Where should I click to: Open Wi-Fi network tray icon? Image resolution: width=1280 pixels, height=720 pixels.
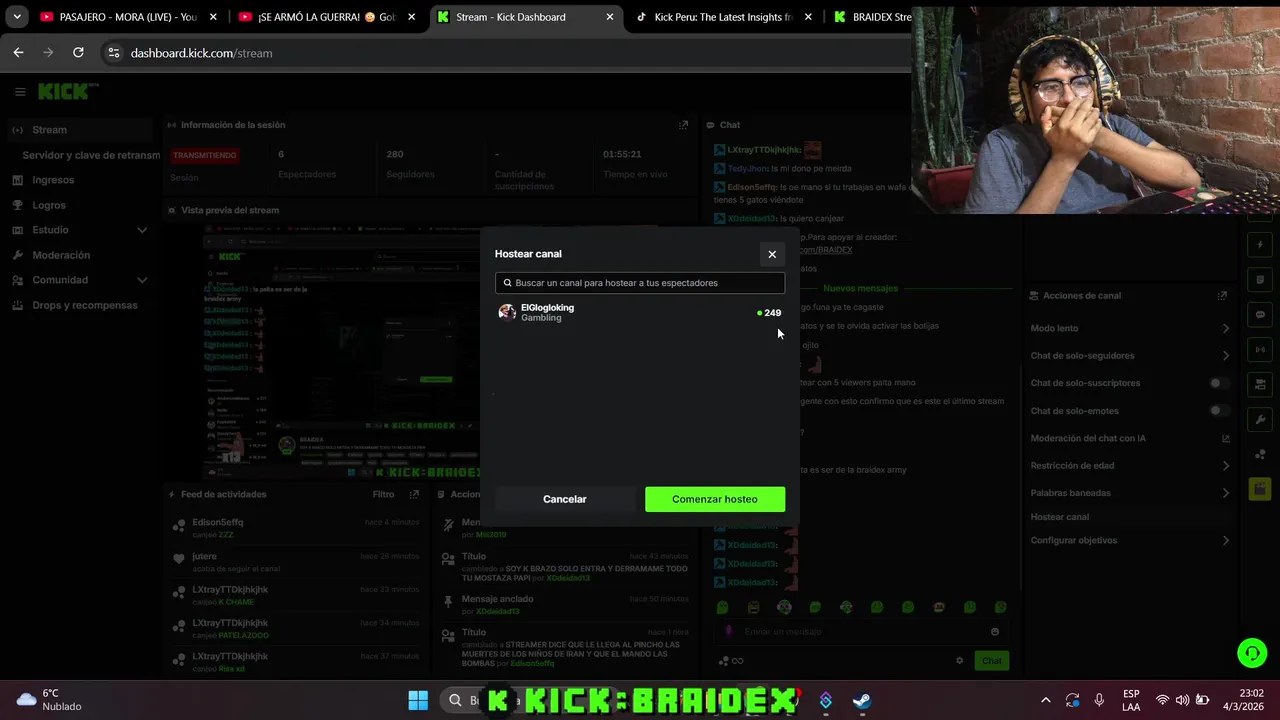pyautogui.click(x=1162, y=700)
